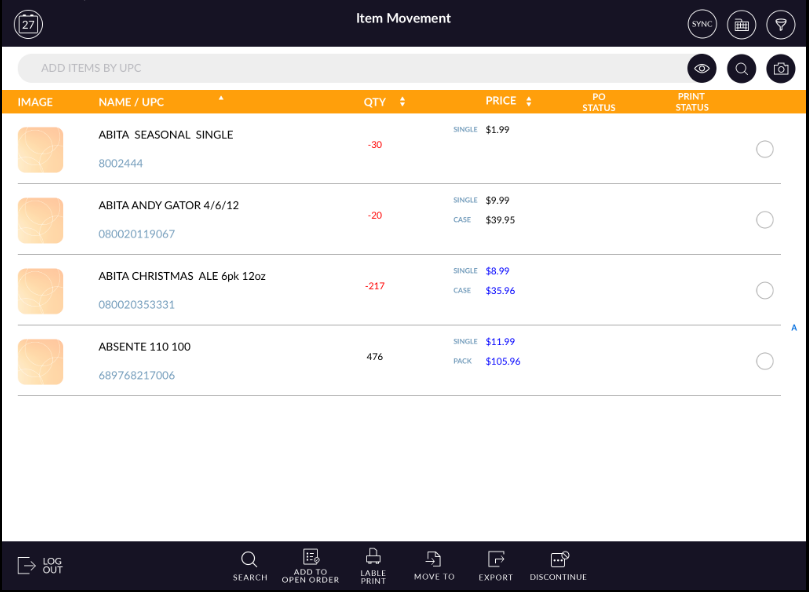Viewport: 809px width, 592px height.
Task: Select the ABITA SEASONAL SINGLE radio button
Action: 765,149
